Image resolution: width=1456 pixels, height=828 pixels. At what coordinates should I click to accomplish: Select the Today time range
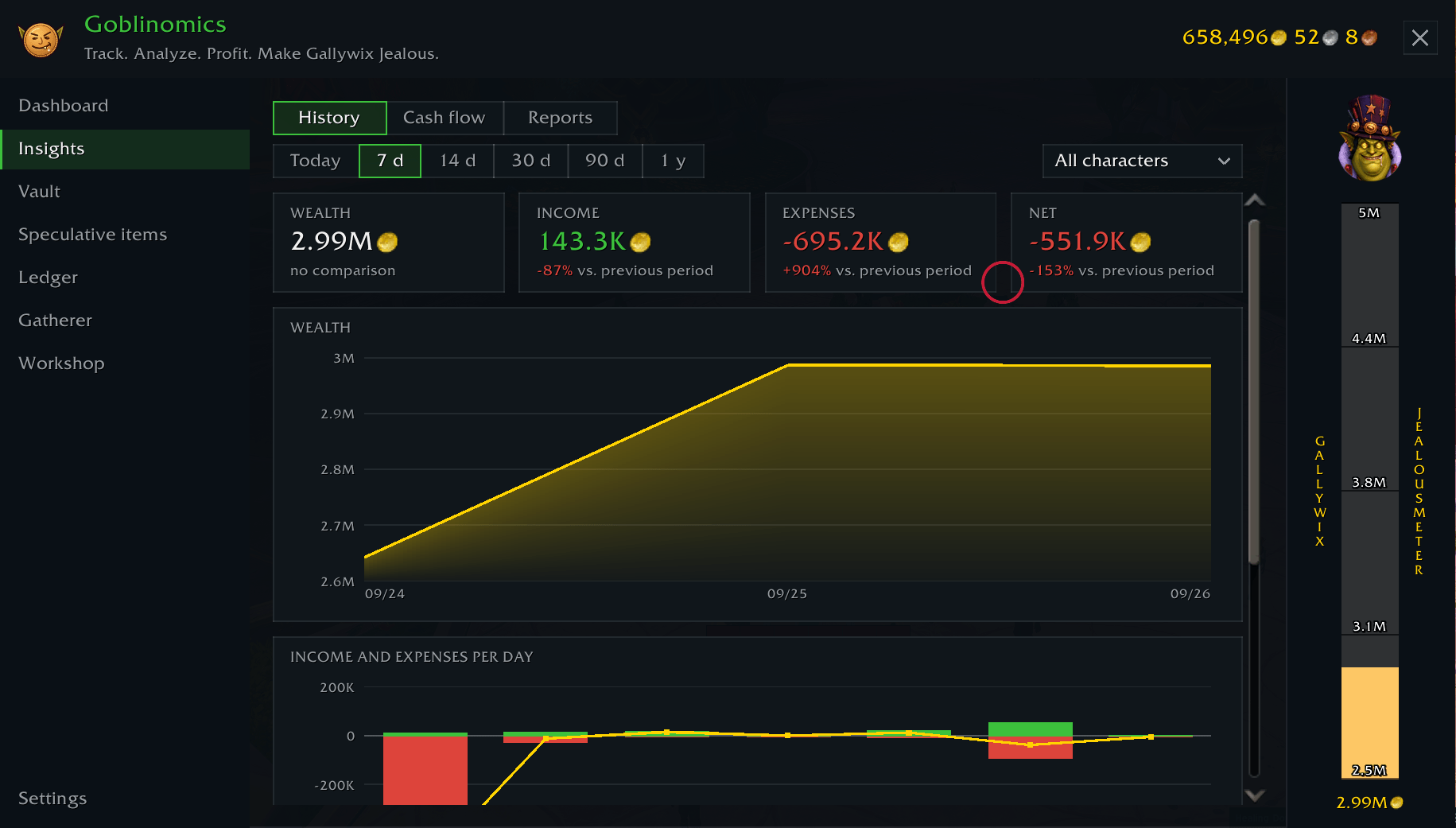click(x=316, y=161)
